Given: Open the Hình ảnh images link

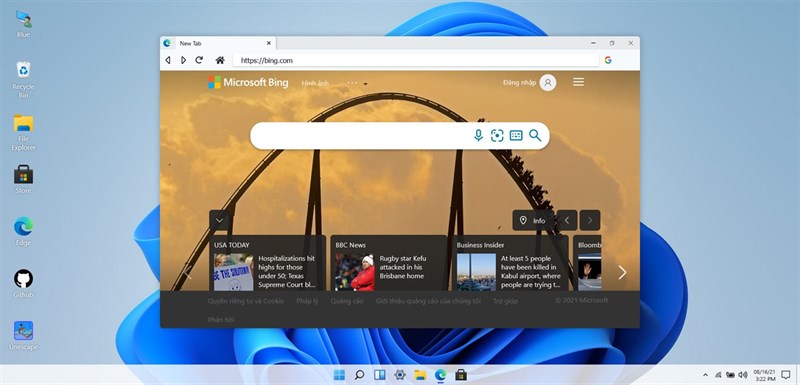Looking at the screenshot, I should tap(315, 83).
